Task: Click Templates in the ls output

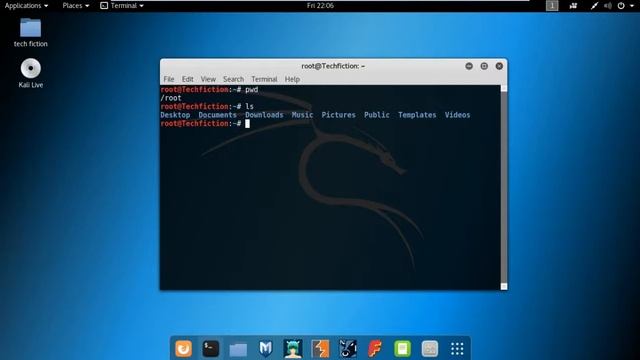Action: pos(417,115)
